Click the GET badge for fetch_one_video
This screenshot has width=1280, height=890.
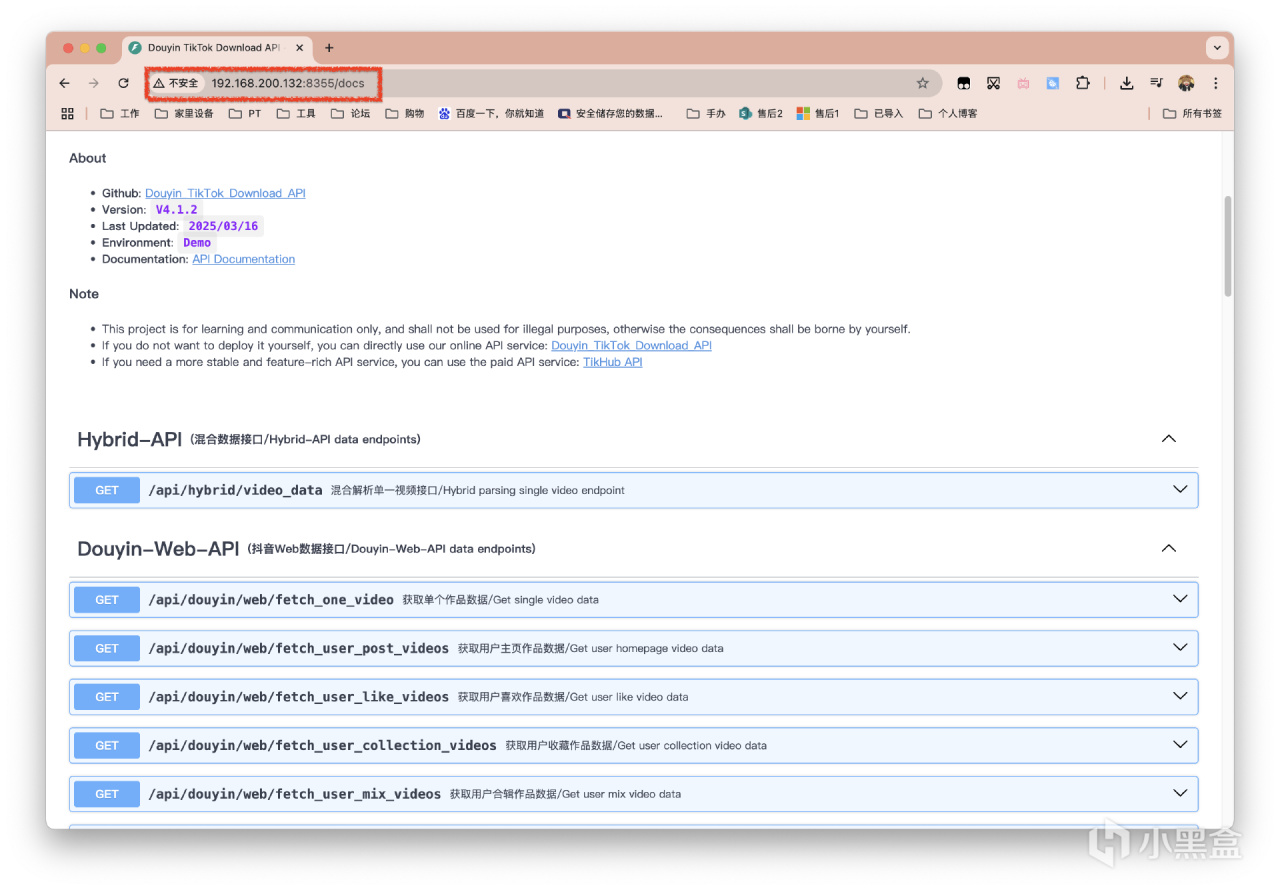[x=107, y=600]
